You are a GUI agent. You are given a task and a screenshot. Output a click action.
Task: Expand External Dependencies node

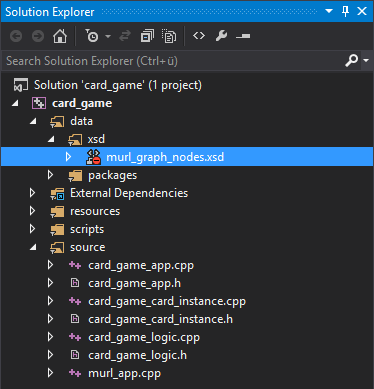[32, 193]
